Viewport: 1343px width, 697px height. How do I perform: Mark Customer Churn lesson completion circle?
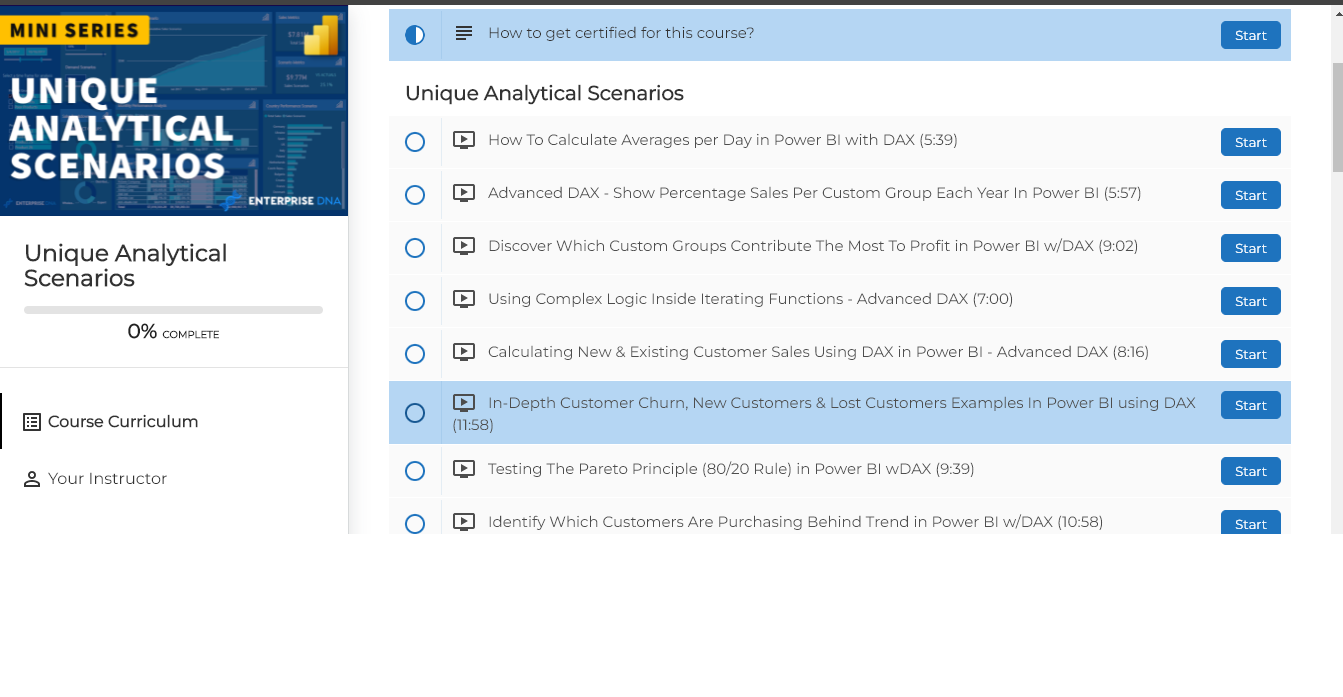415,413
